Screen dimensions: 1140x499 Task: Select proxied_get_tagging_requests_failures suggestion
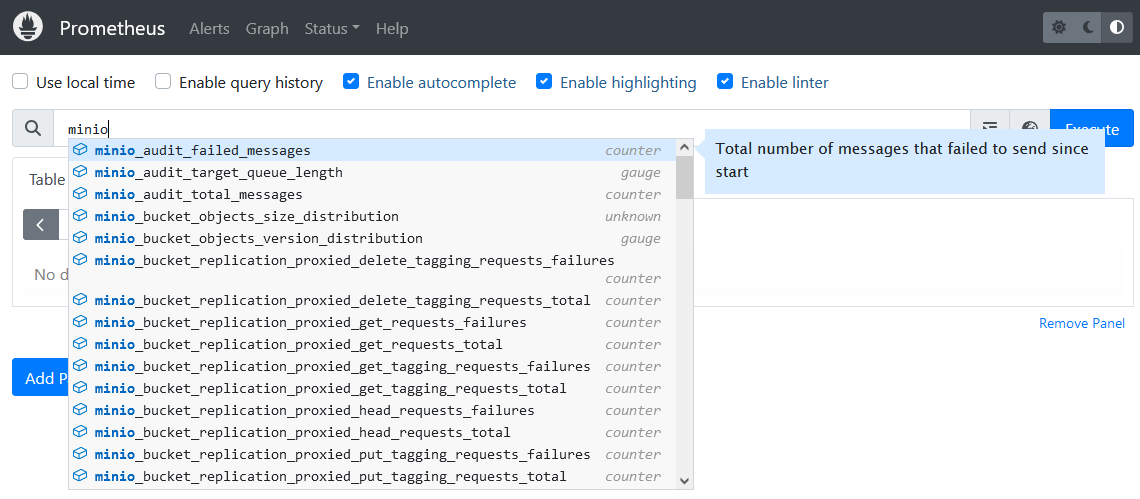372,366
